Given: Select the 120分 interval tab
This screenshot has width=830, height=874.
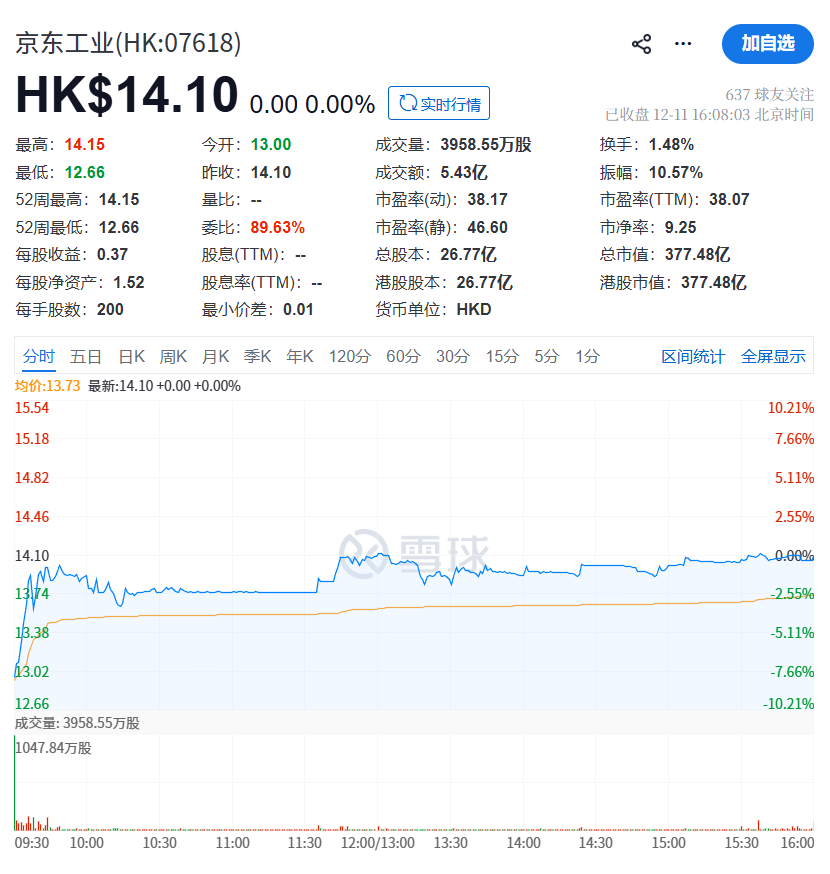Looking at the screenshot, I should pyautogui.click(x=350, y=356).
